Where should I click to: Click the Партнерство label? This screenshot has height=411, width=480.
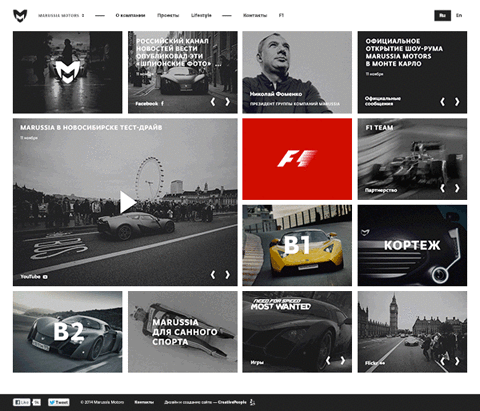point(381,190)
